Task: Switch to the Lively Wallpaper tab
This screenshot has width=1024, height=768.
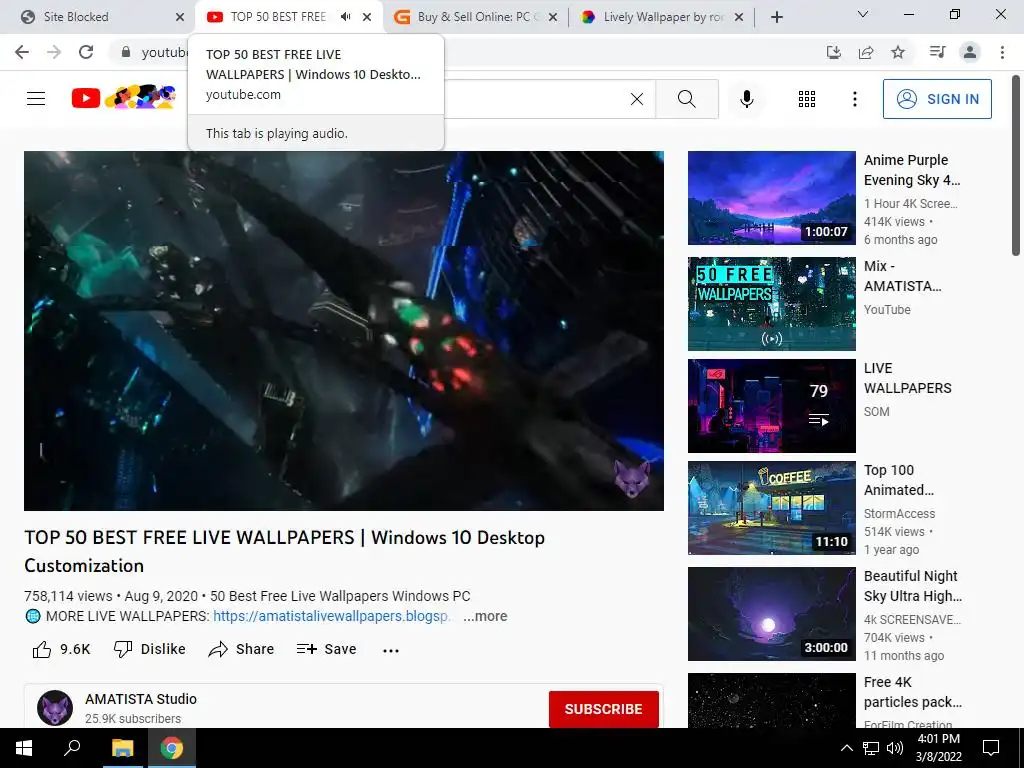Action: pyautogui.click(x=663, y=17)
